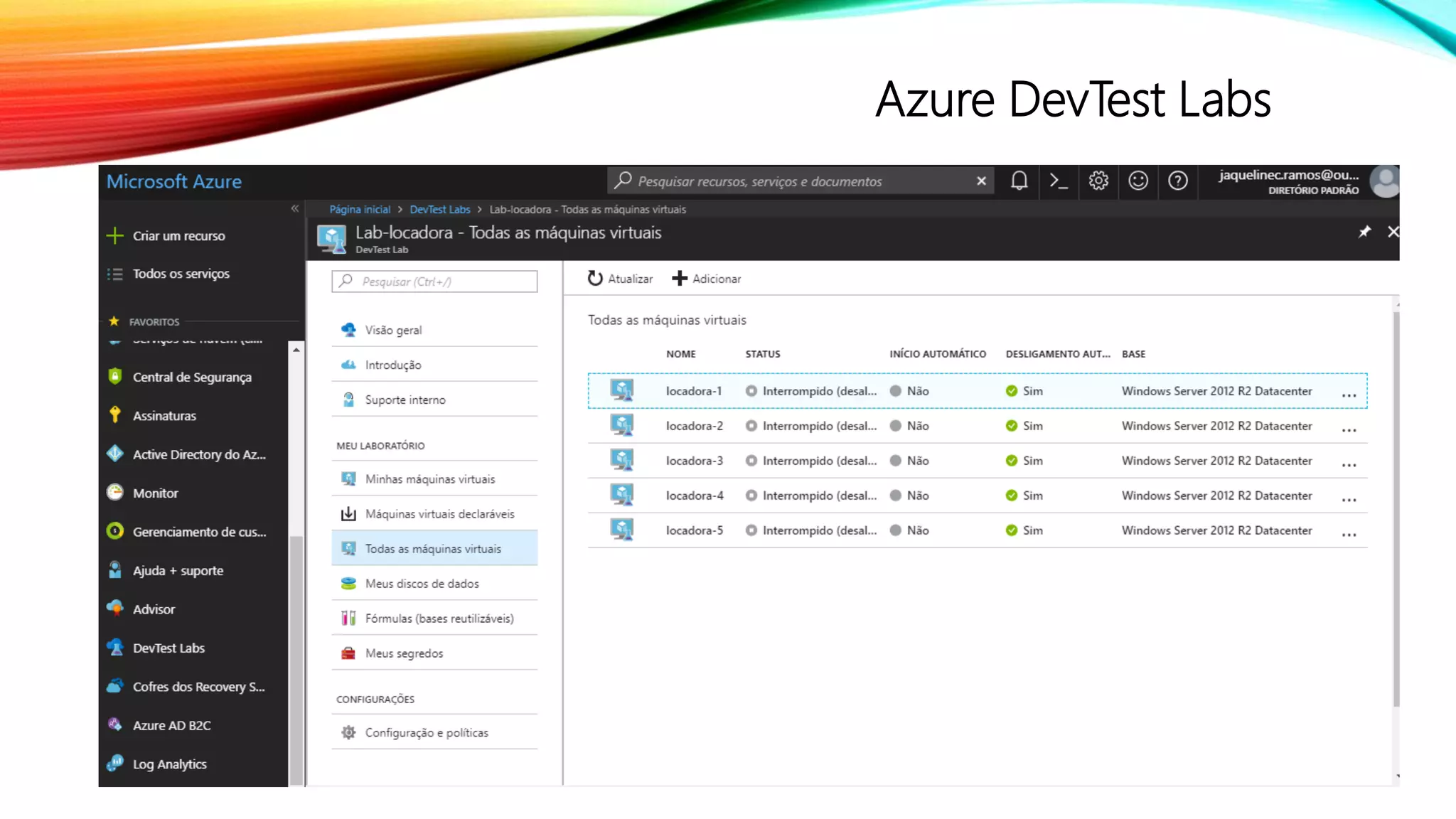Viewport: 1456px width, 819px height.
Task: Select the locadora-5 row
Action: click(x=978, y=530)
